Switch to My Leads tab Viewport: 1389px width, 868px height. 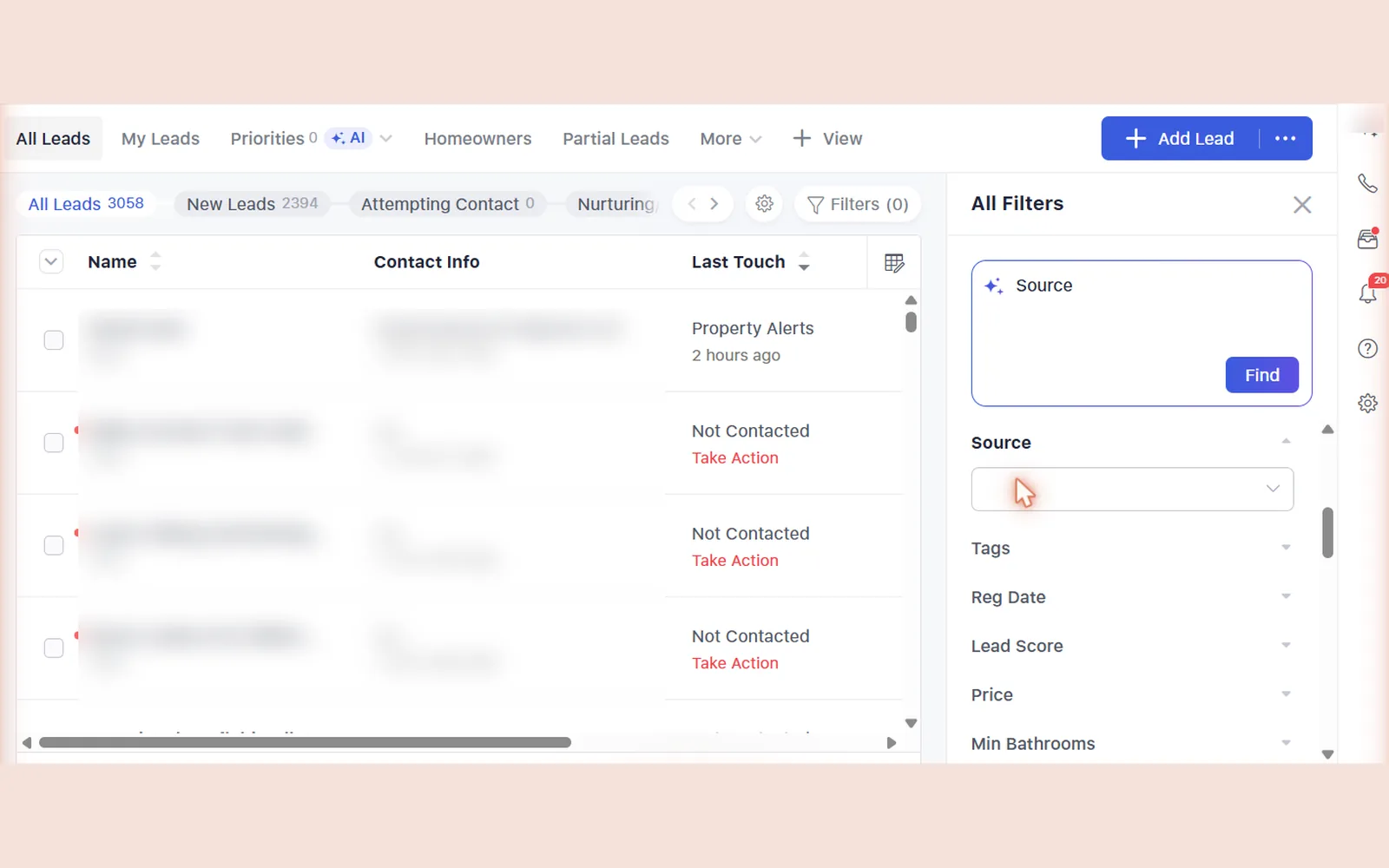[x=161, y=139]
